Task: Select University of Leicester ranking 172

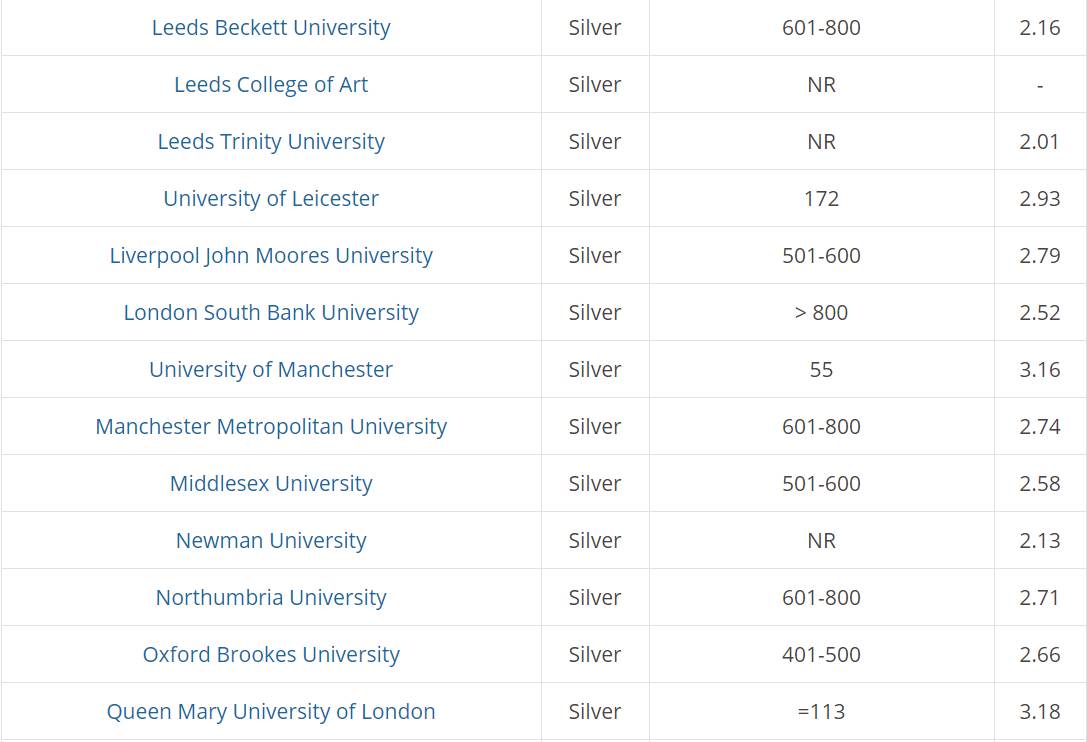Action: [821, 198]
